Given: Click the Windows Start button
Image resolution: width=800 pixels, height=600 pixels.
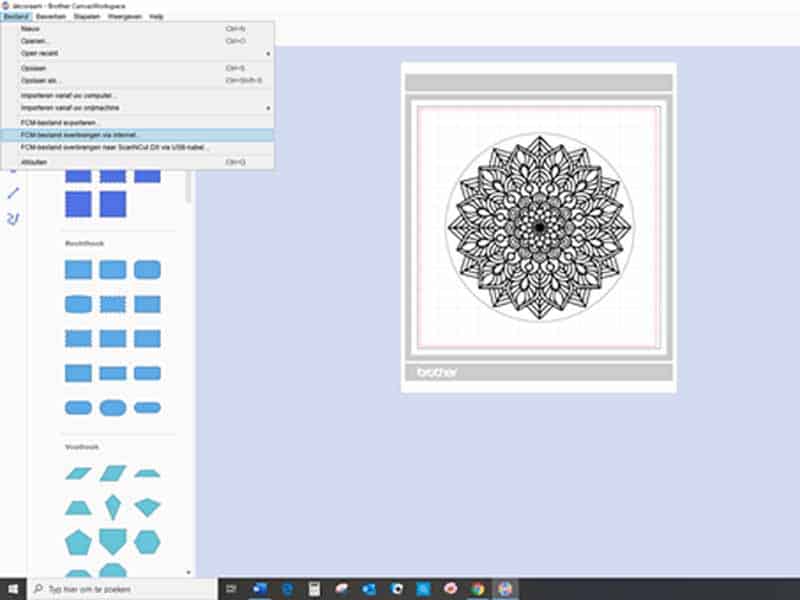Looking at the screenshot, I should (x=13, y=589).
